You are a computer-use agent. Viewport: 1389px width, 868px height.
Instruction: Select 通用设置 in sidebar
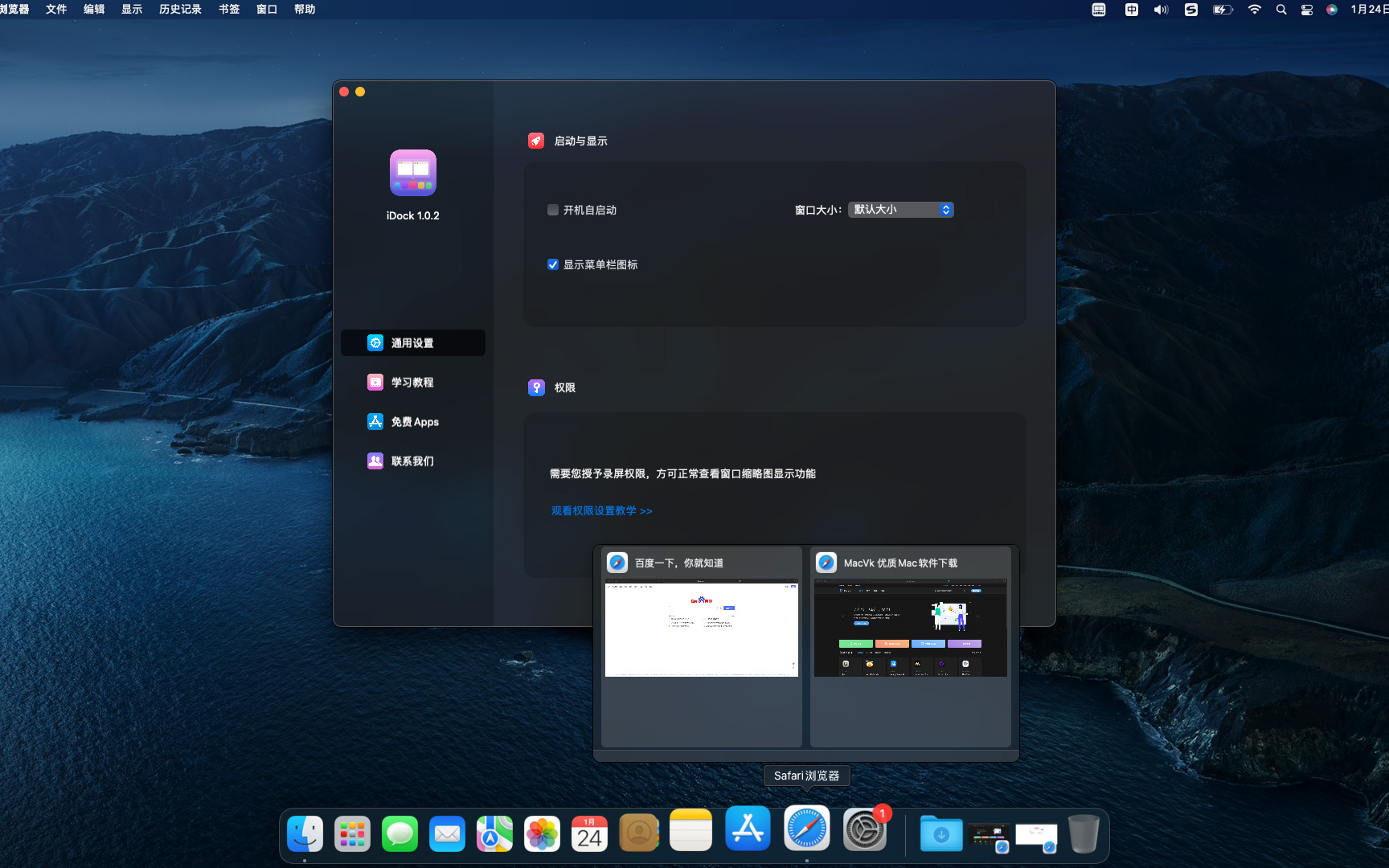click(413, 342)
